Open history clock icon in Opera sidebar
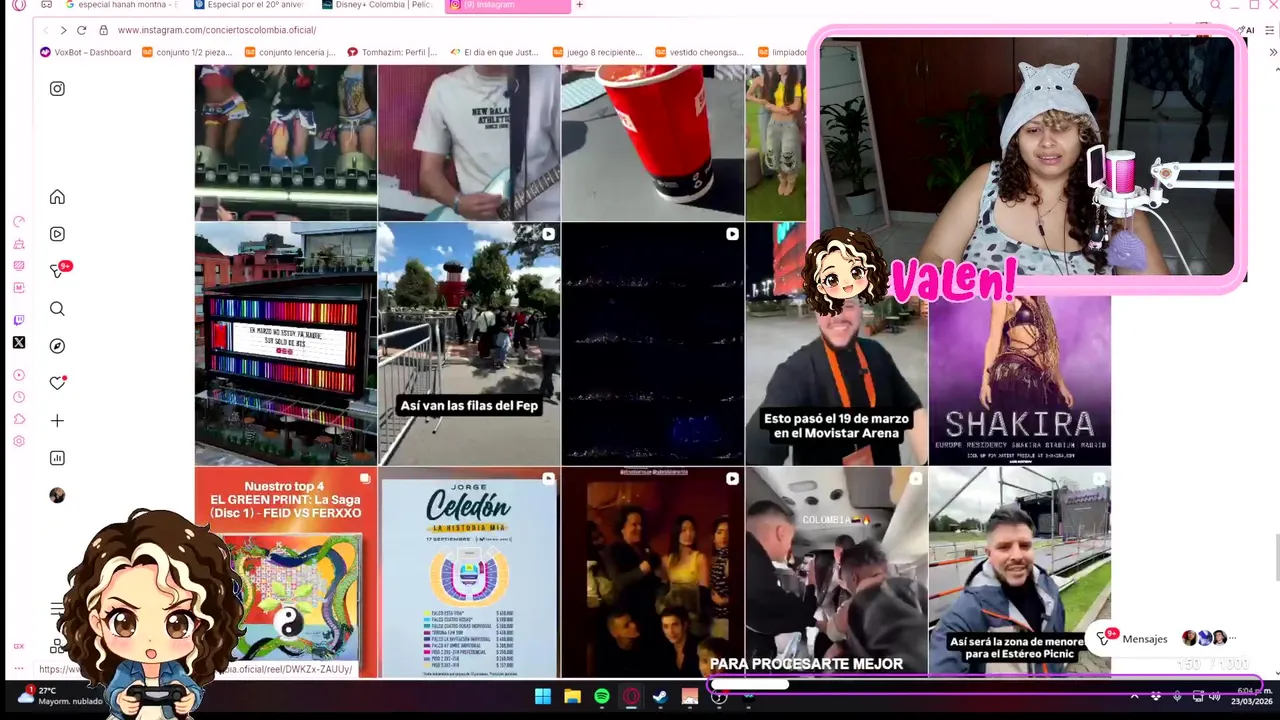Image resolution: width=1280 pixels, height=720 pixels. coord(18,397)
